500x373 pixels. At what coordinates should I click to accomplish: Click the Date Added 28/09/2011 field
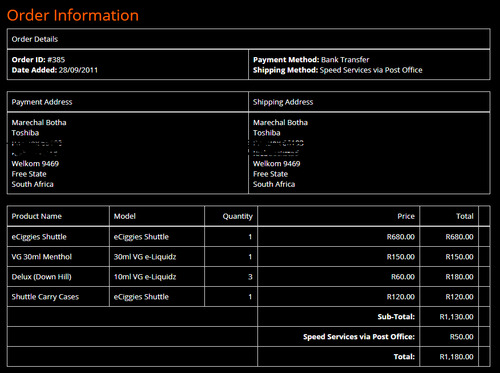point(55,70)
